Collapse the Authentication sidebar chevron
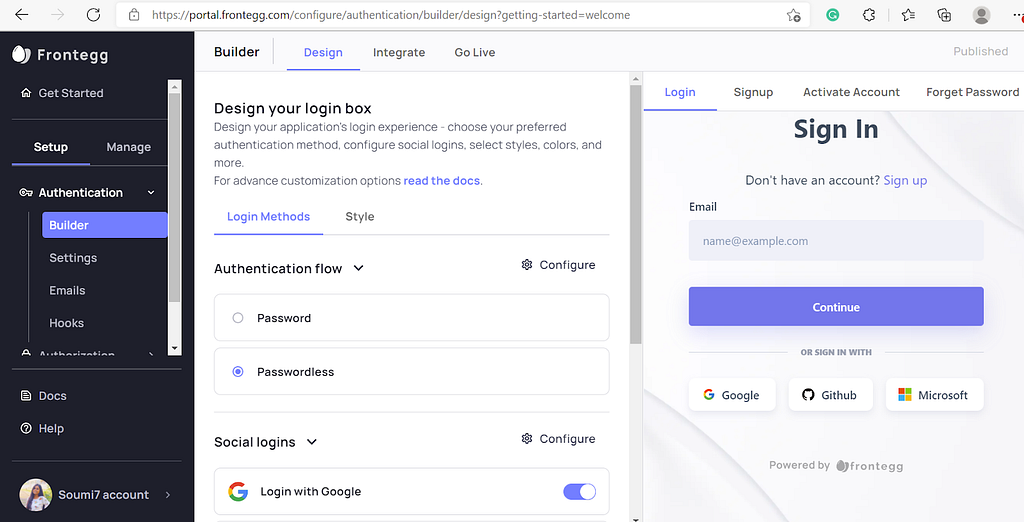The height and width of the screenshot is (522, 1024). point(151,193)
